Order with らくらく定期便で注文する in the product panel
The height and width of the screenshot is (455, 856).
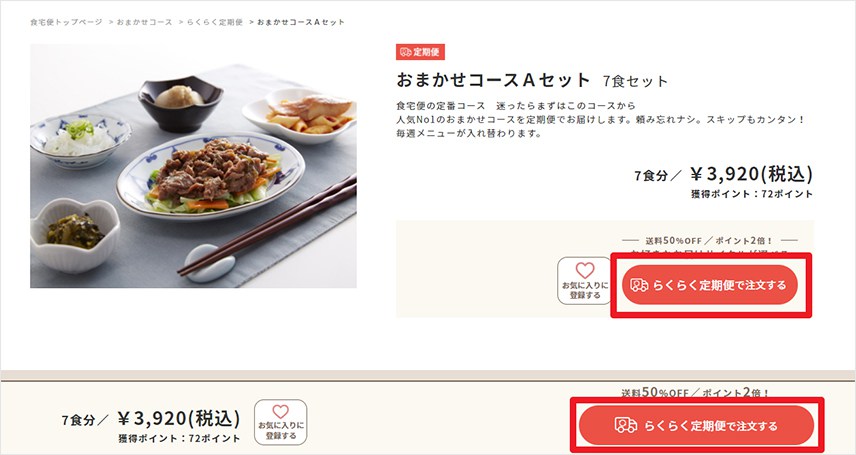710,285
